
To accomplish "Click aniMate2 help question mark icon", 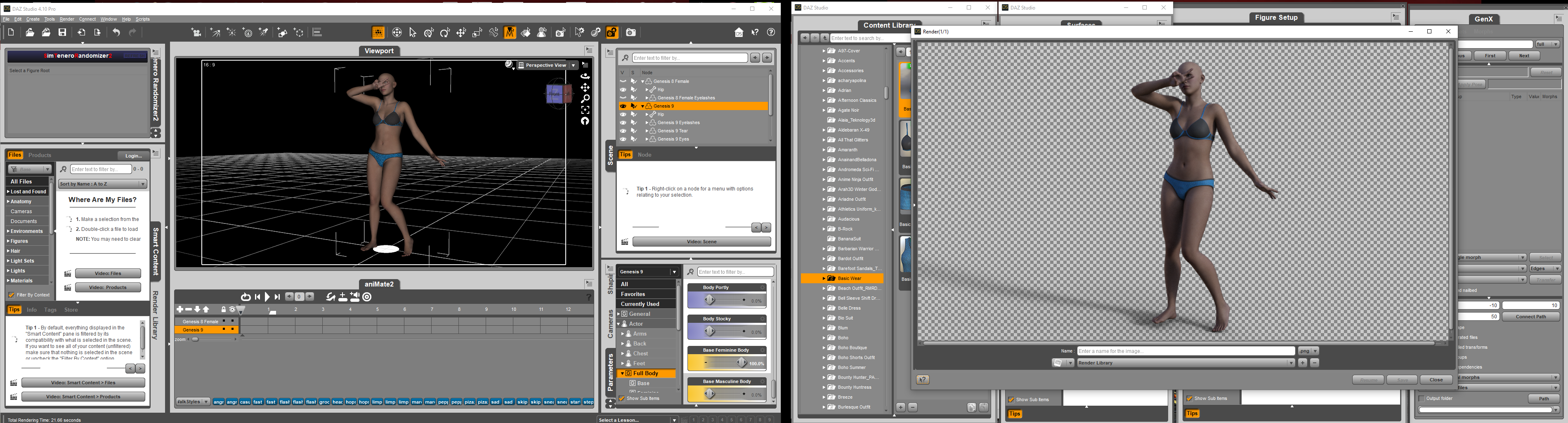I will click(588, 297).
